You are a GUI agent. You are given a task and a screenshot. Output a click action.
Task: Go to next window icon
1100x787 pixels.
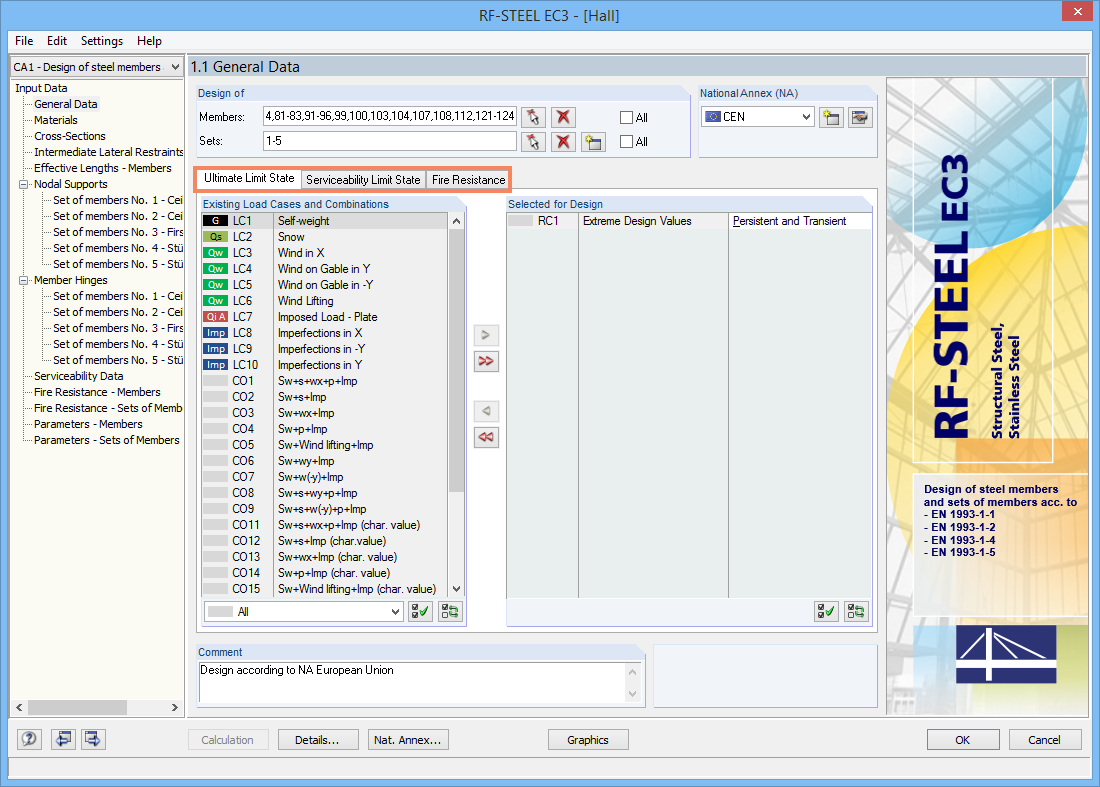pyautogui.click(x=93, y=739)
